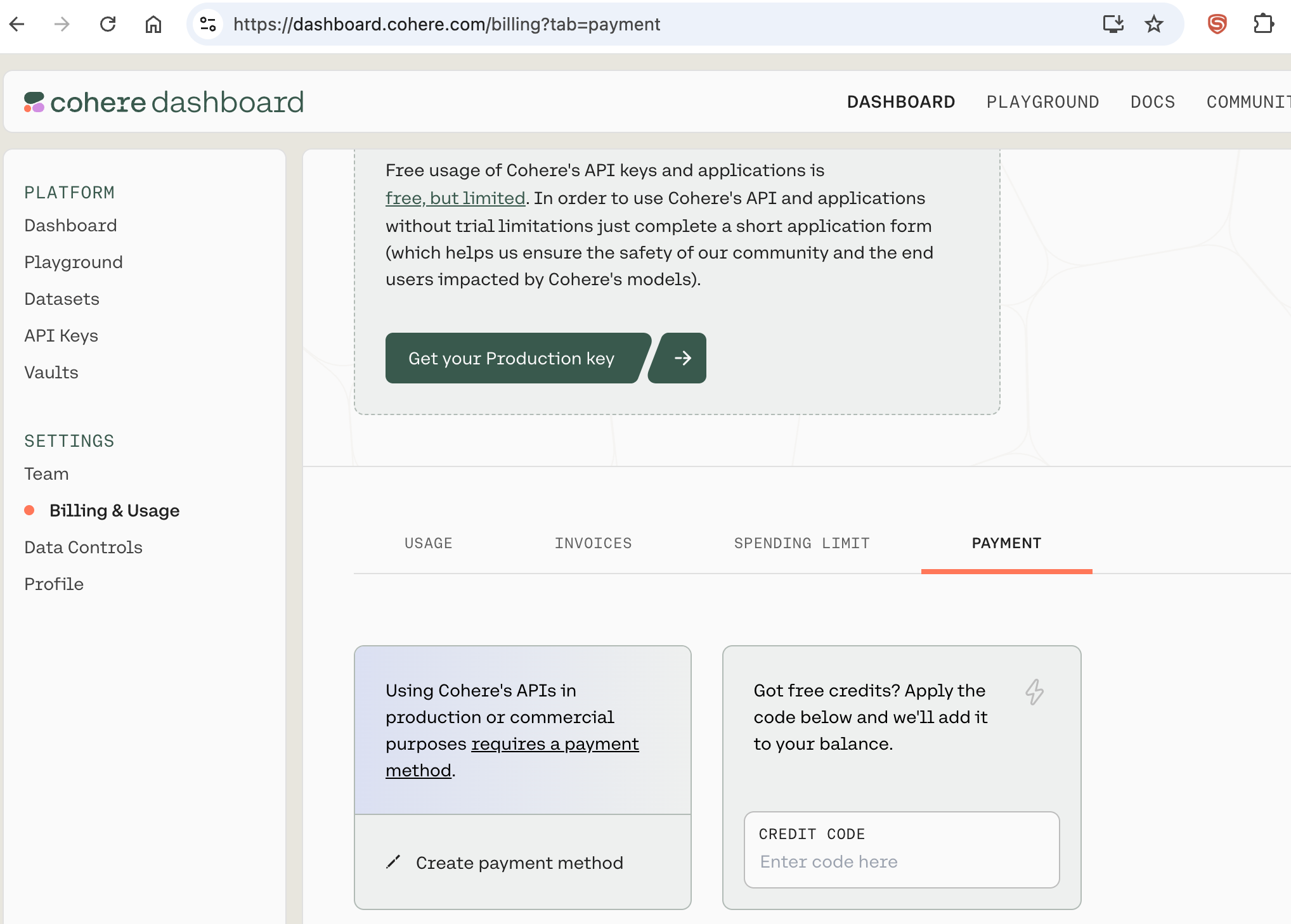The width and height of the screenshot is (1291, 924).
Task: Open Vaults in the sidebar
Action: click(x=51, y=373)
